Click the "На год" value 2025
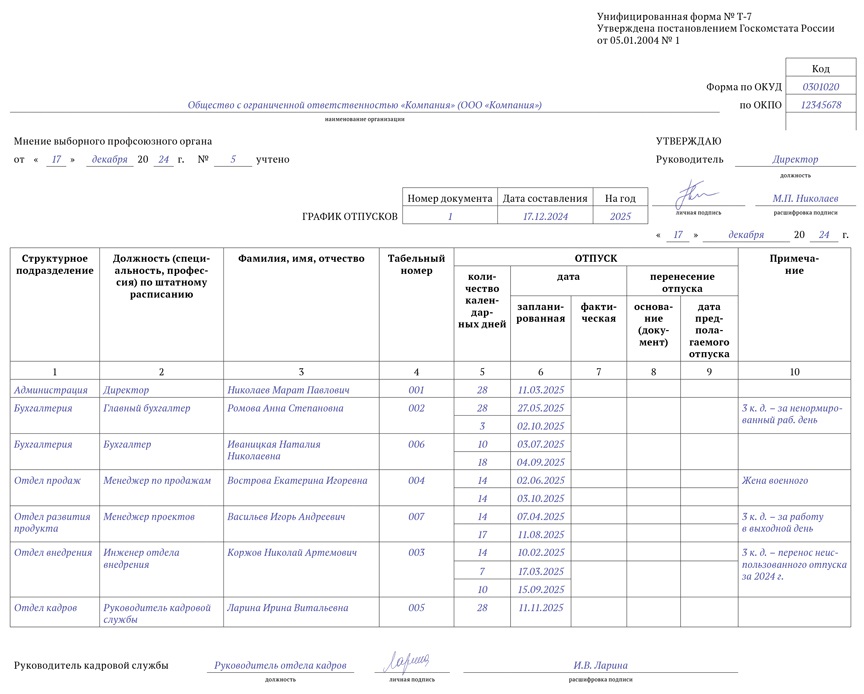Viewport: 864px width, 694px height. coord(620,216)
